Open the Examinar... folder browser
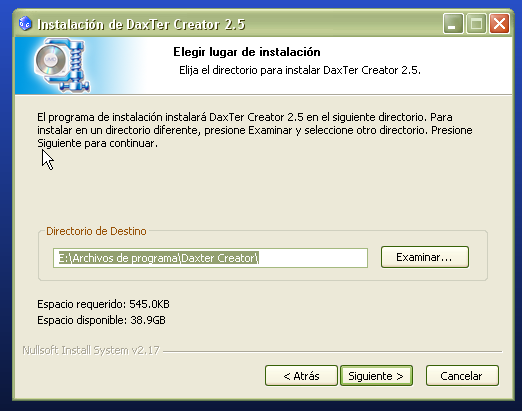This screenshot has width=522, height=411. (425, 257)
